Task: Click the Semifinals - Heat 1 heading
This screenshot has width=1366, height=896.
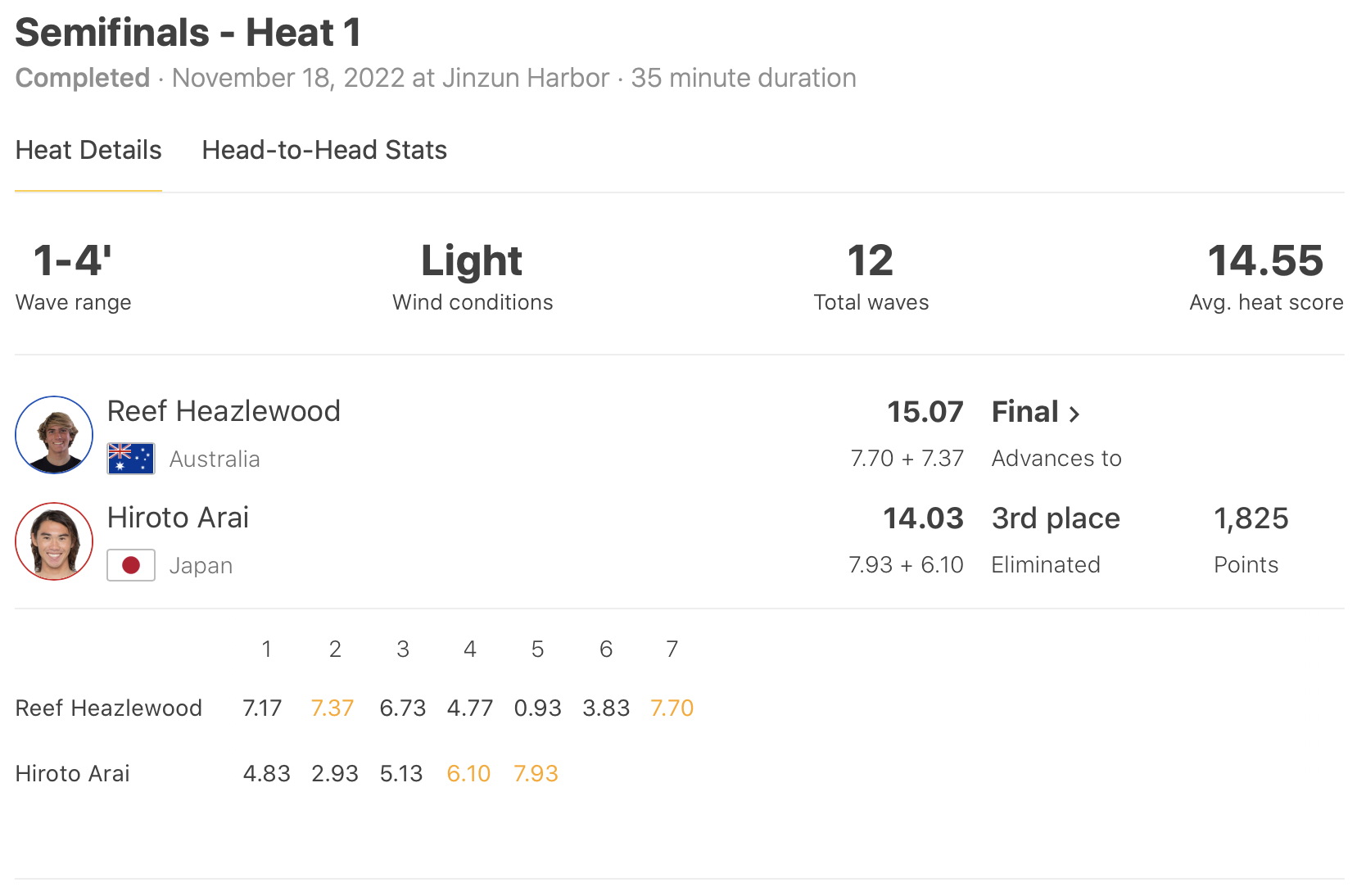Action: (188, 34)
